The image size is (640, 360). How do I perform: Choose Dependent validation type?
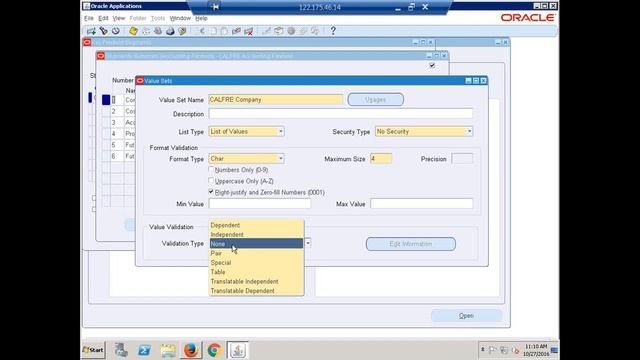[256, 225]
